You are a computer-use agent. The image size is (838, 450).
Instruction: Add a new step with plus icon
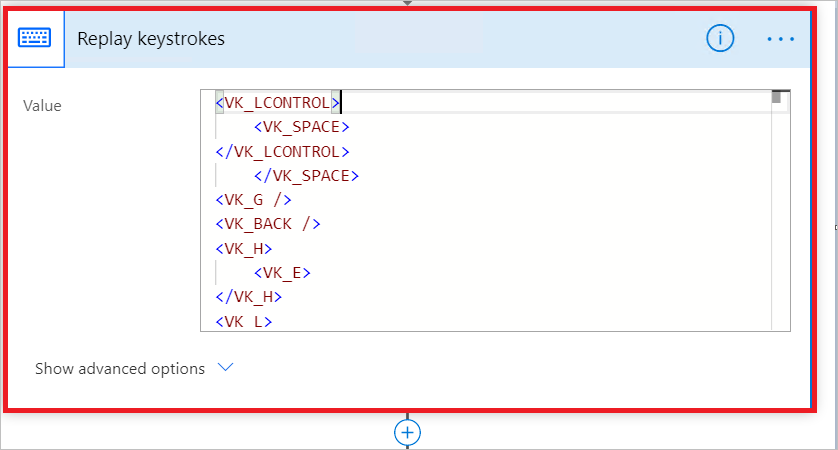point(407,432)
